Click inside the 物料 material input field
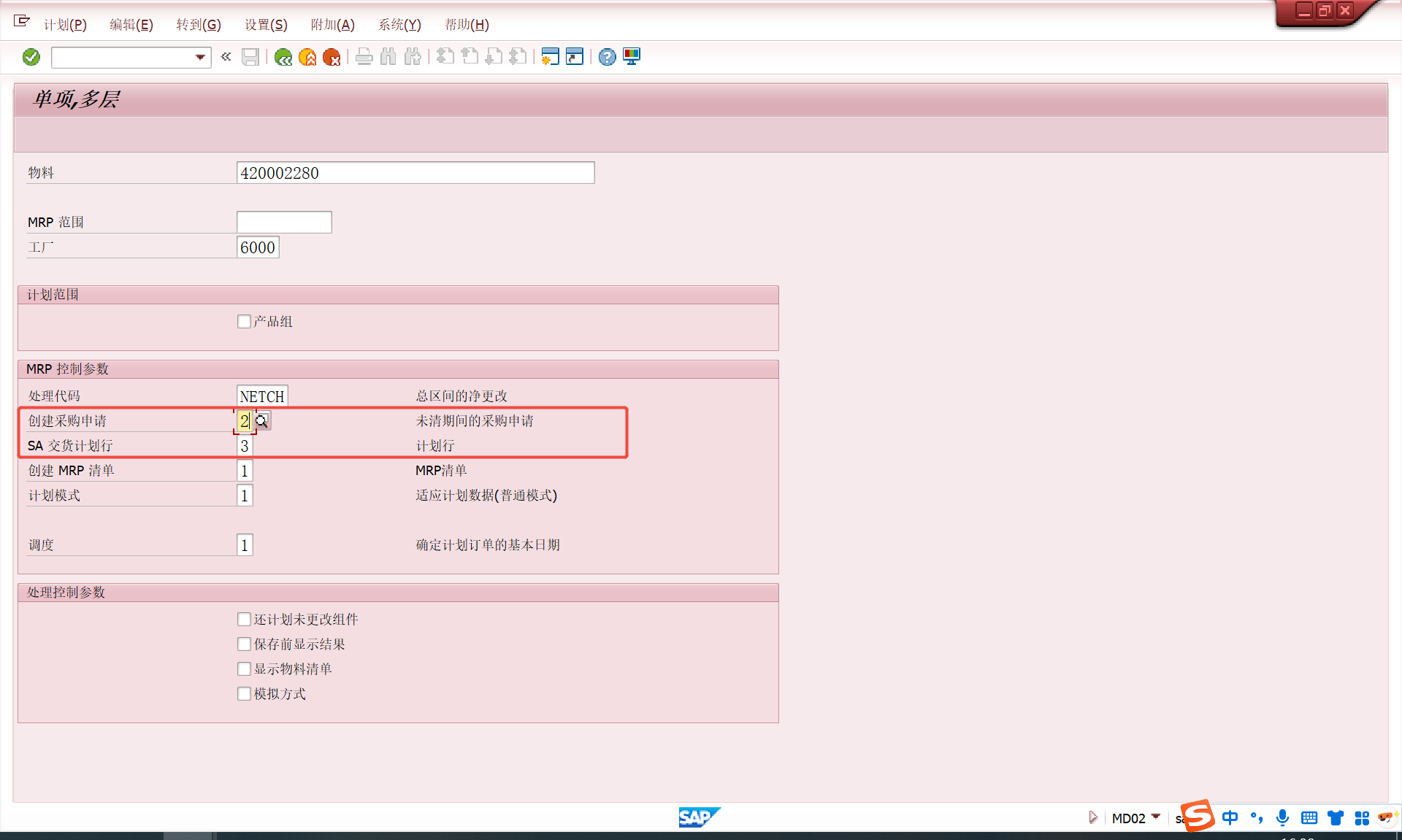This screenshot has height=840, width=1402. 415,172
